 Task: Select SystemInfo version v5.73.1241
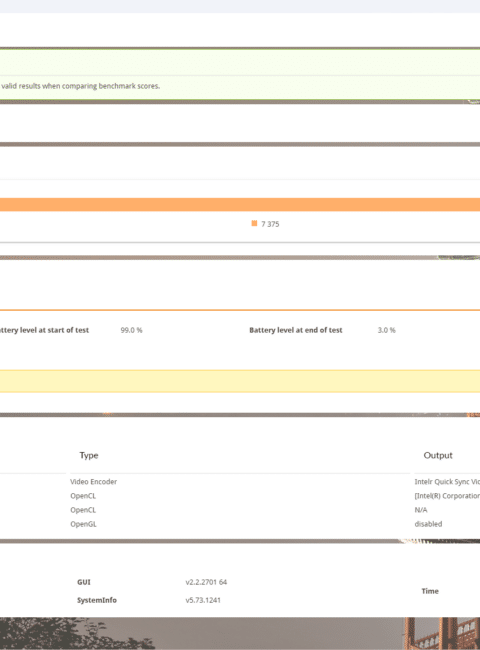(203, 600)
